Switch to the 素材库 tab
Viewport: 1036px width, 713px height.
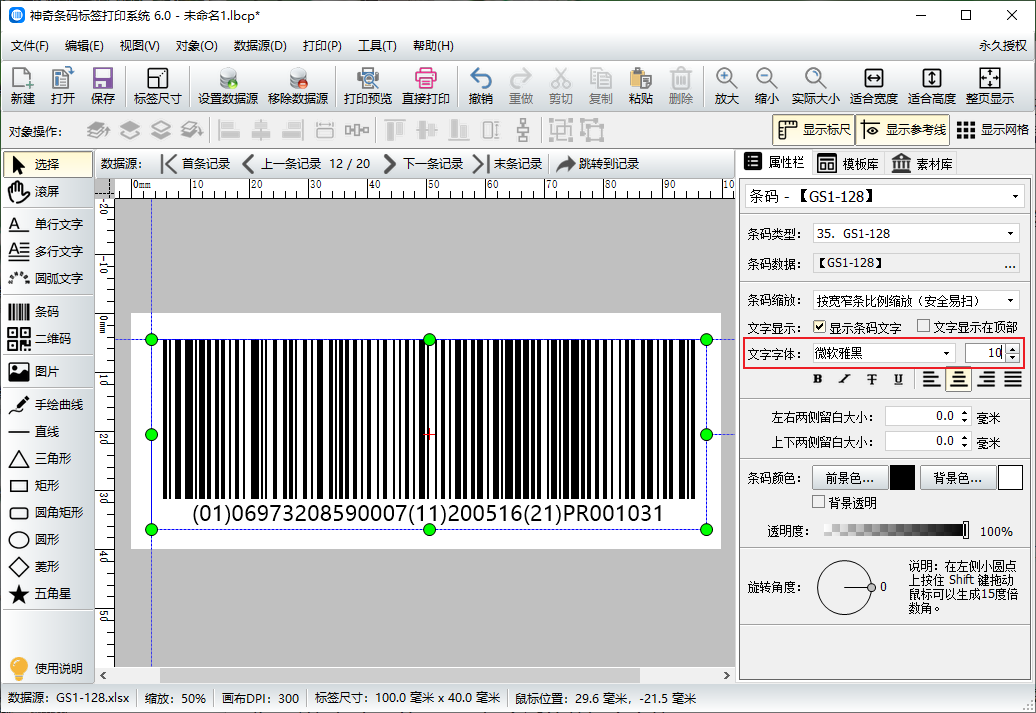922,164
